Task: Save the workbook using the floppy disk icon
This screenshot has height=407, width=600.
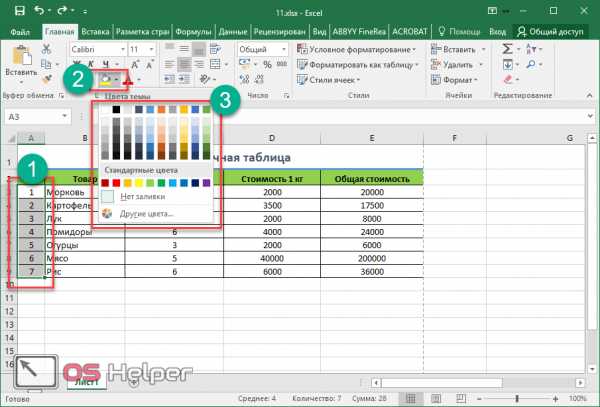Action: [20, 11]
